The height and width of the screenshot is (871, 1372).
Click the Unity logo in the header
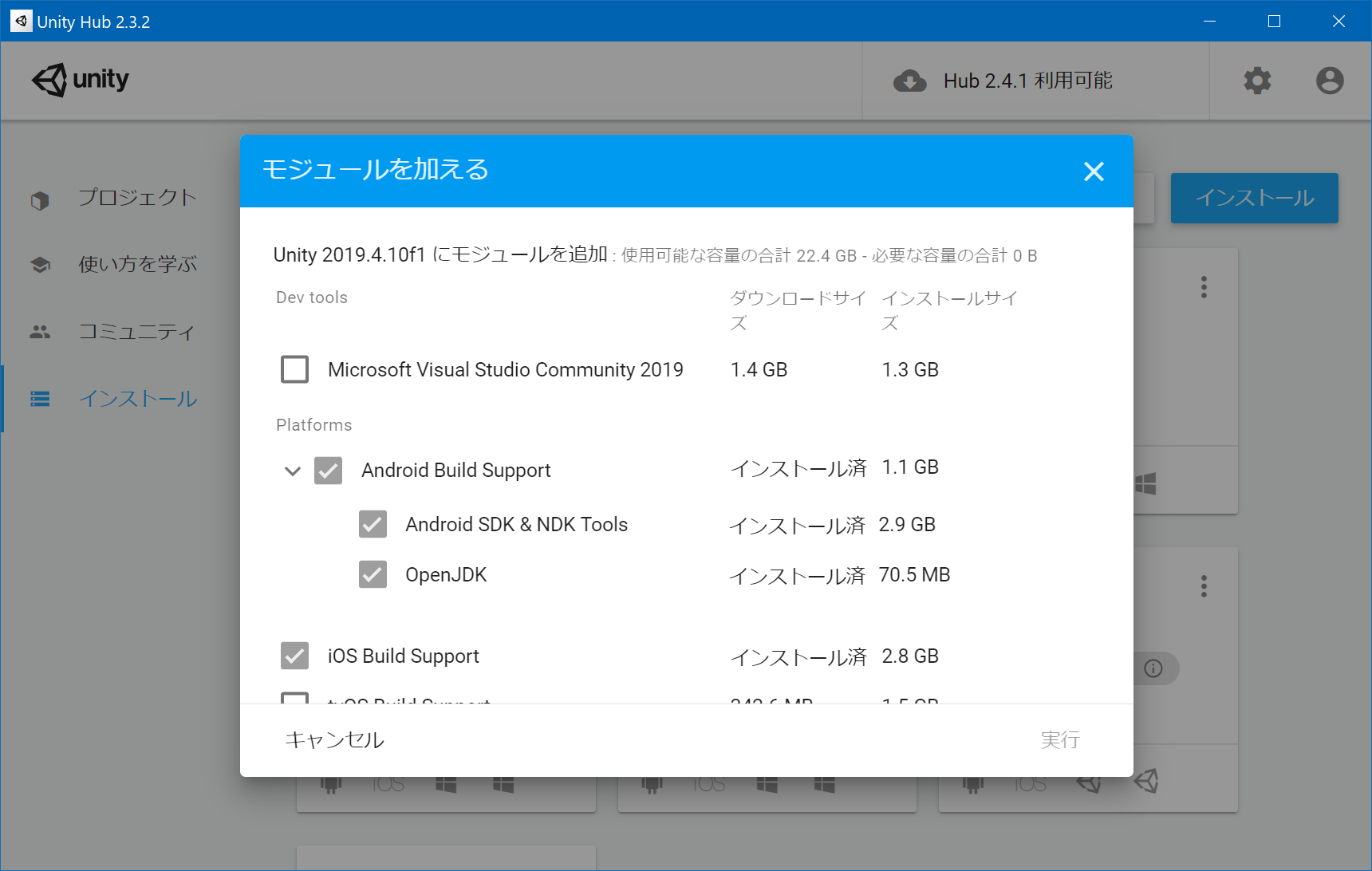(x=81, y=80)
